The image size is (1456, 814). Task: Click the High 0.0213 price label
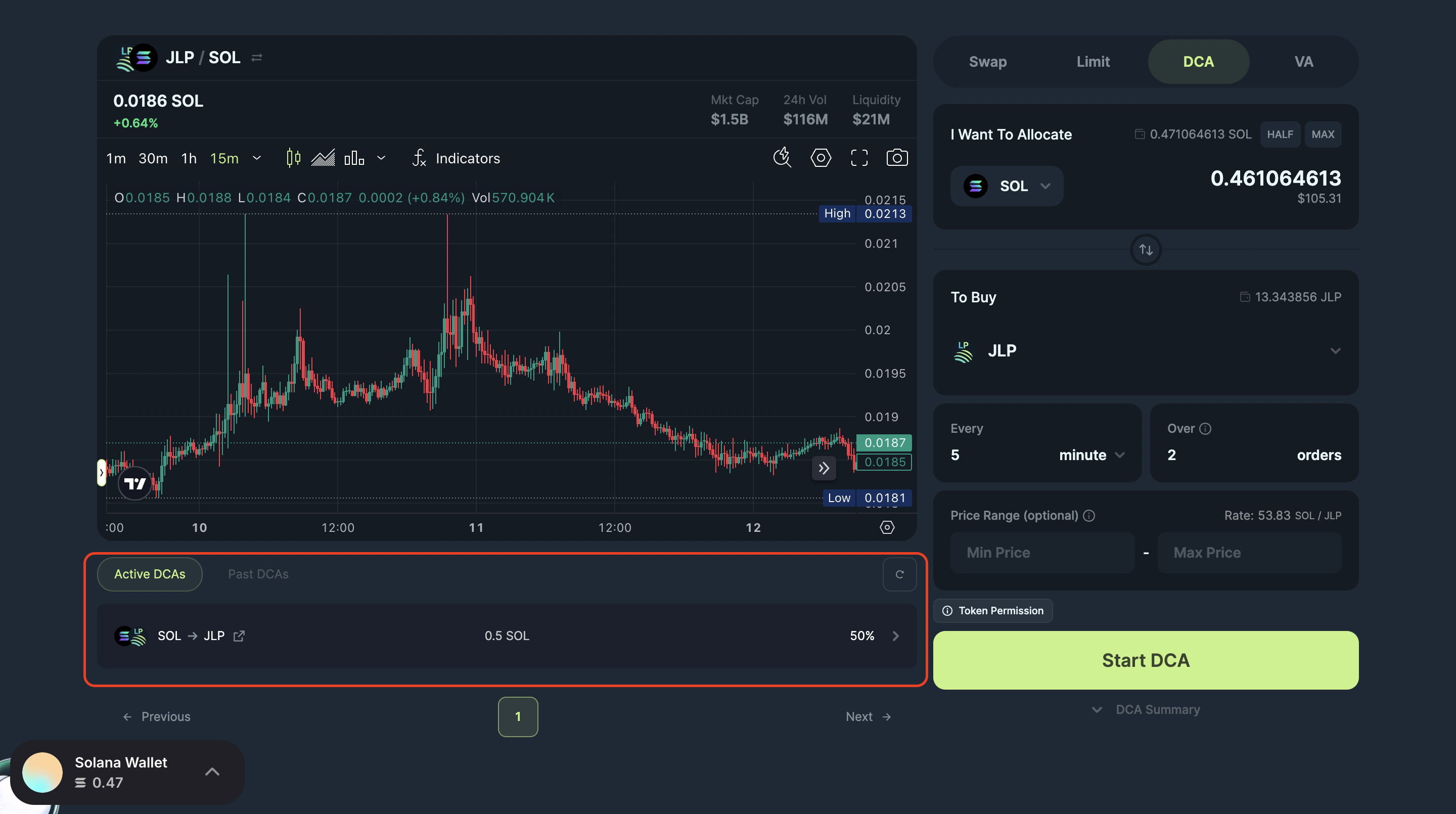[x=865, y=214]
